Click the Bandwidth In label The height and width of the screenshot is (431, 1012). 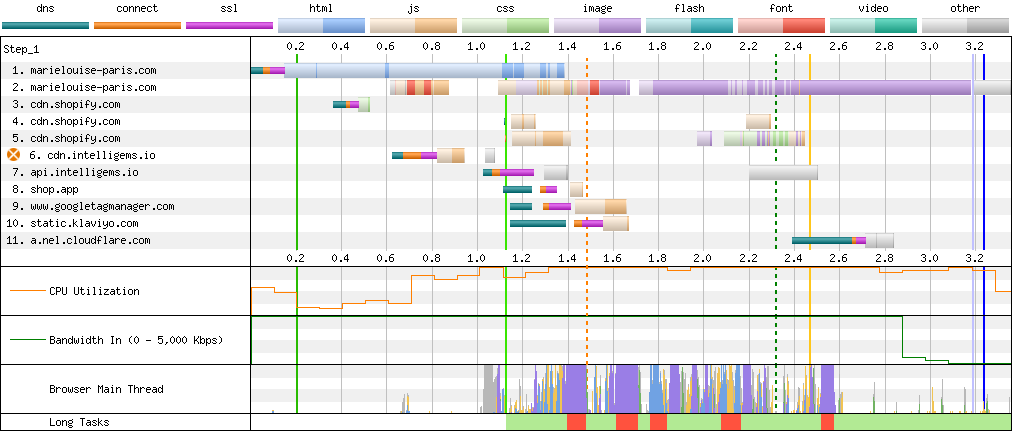pos(136,339)
